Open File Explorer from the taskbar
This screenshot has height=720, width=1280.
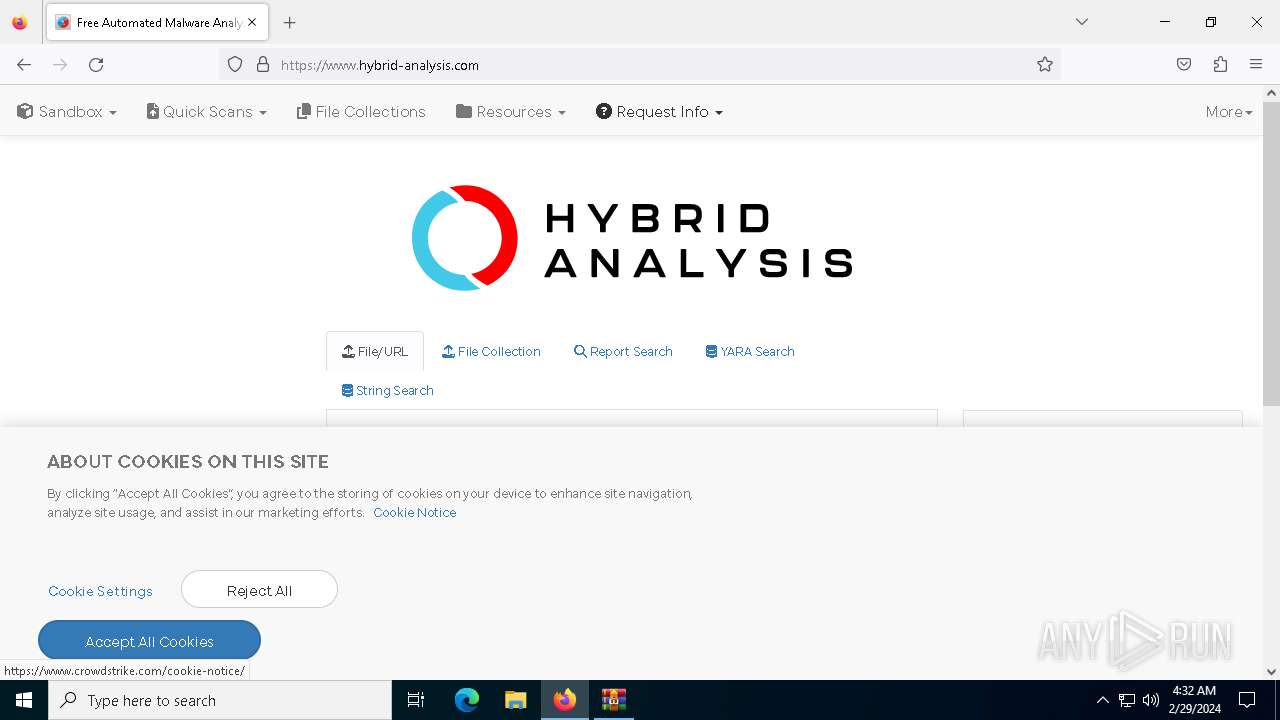pos(516,700)
